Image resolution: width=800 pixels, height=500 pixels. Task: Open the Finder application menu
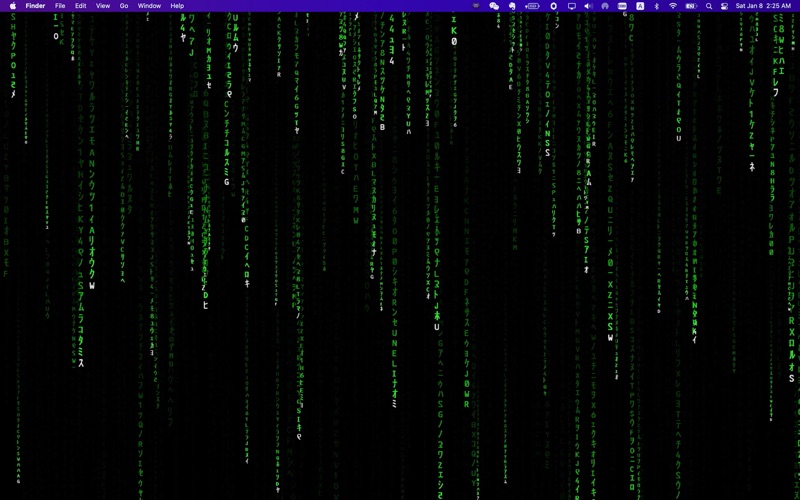pyautogui.click(x=35, y=6)
